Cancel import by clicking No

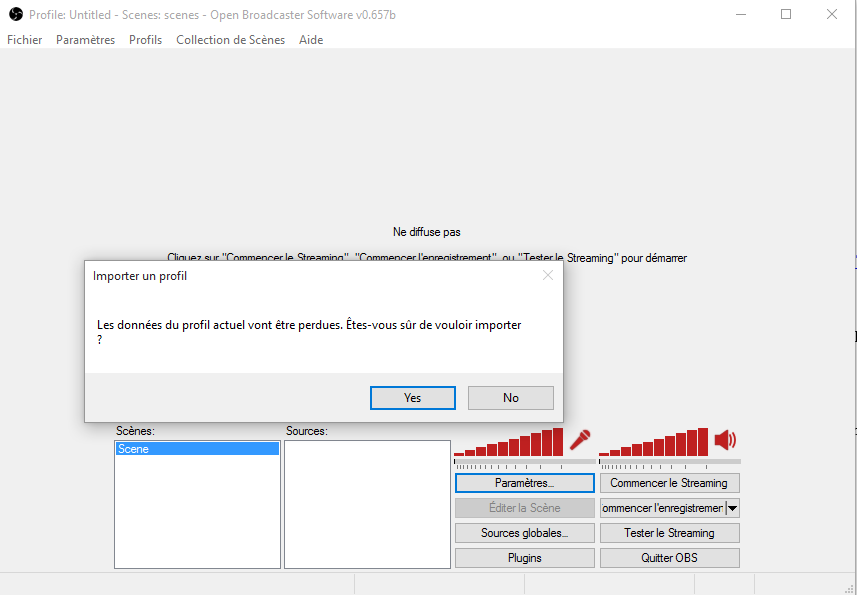click(510, 398)
